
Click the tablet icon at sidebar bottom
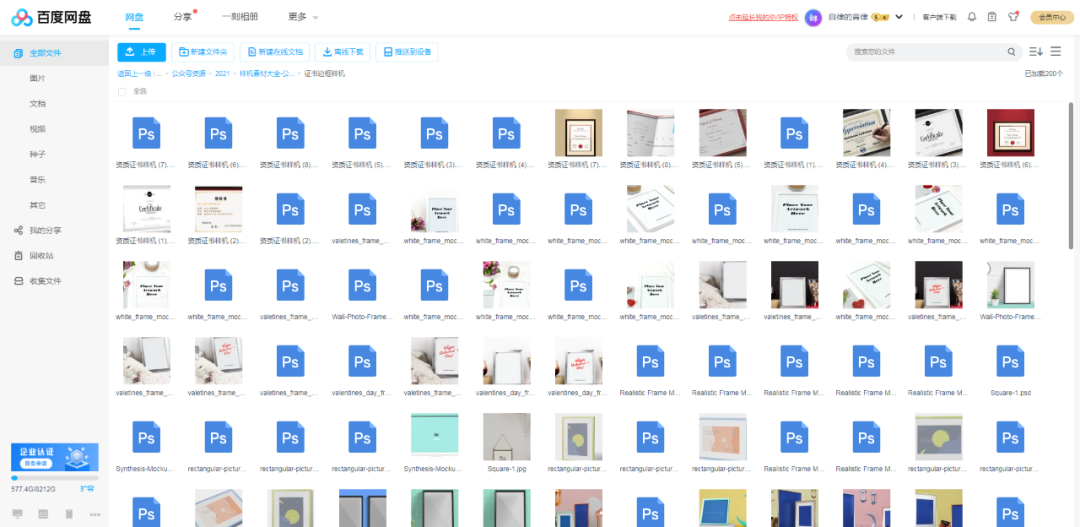click(43, 514)
